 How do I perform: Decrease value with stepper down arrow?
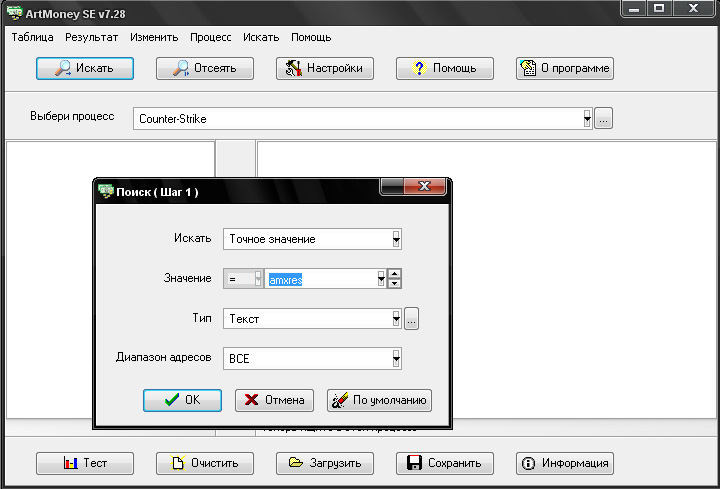(x=394, y=283)
